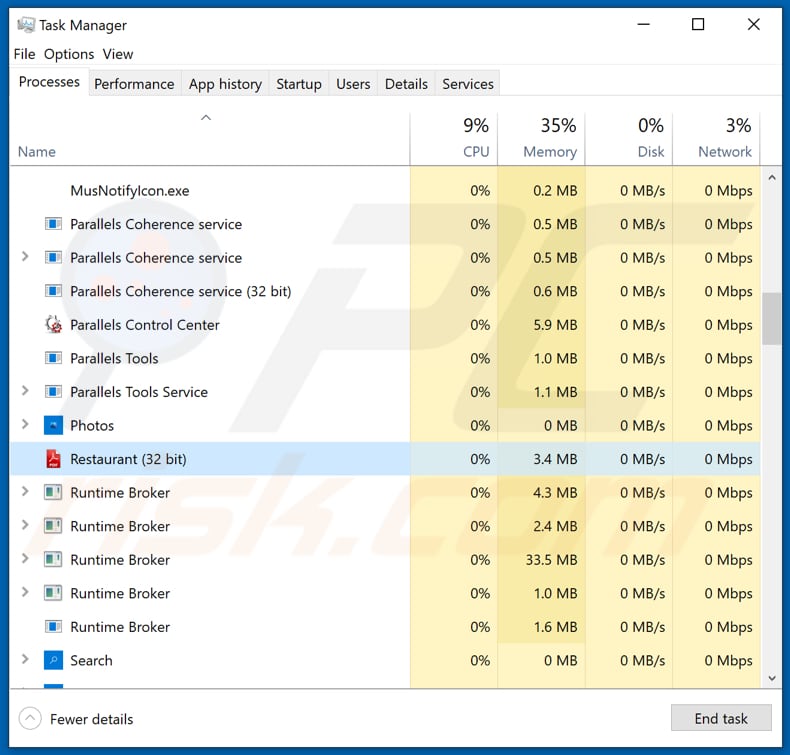
Task: Click the Photos app icon
Action: pyautogui.click(x=53, y=425)
